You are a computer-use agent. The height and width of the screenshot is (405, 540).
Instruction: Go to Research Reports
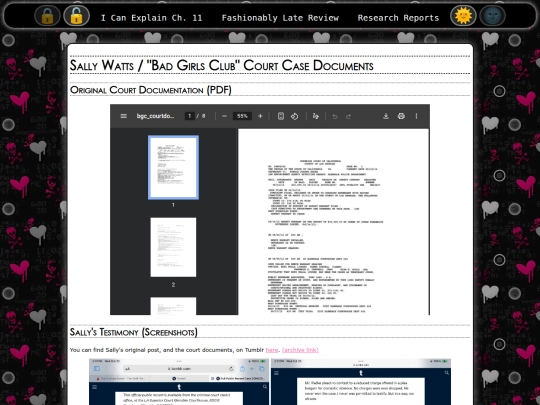(398, 18)
